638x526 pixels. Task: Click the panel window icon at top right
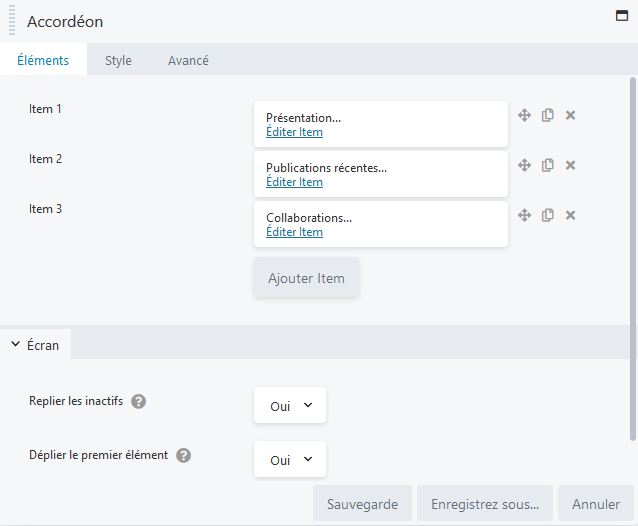coord(622,16)
